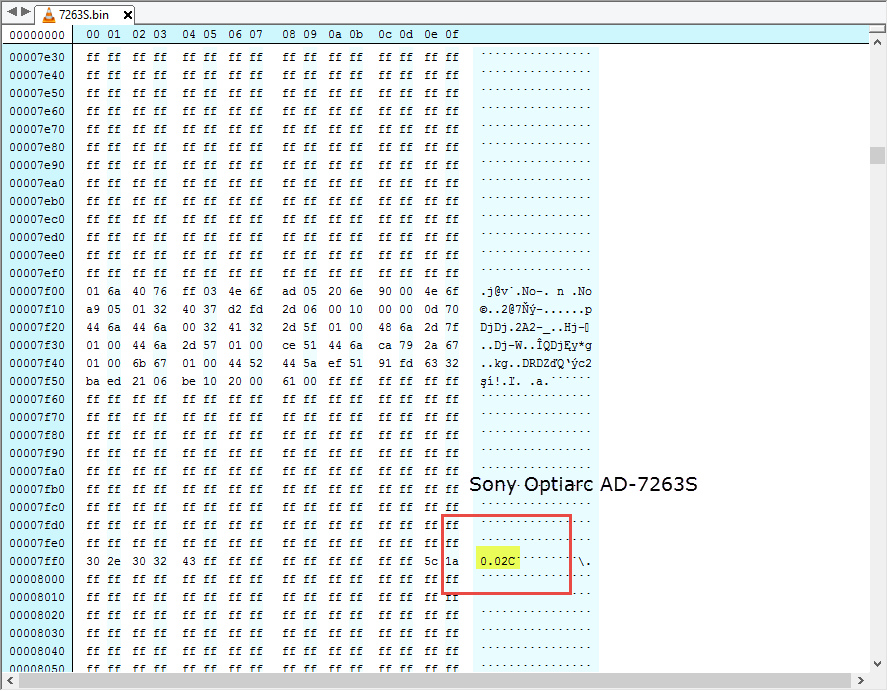Select column header 0c
Image resolution: width=888 pixels, height=691 pixels.
(385, 35)
